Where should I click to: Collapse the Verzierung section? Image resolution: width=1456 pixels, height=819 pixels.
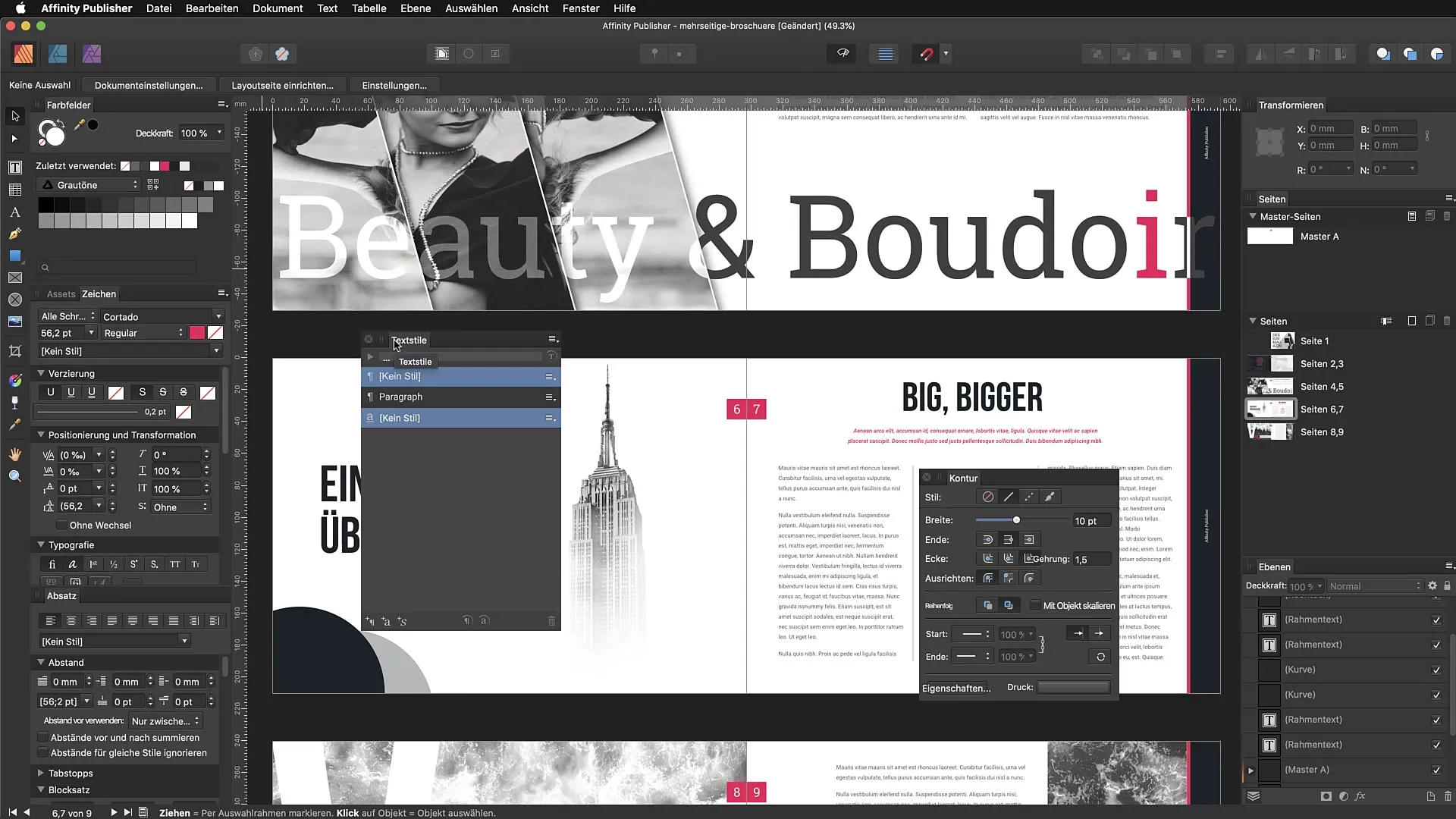point(41,373)
